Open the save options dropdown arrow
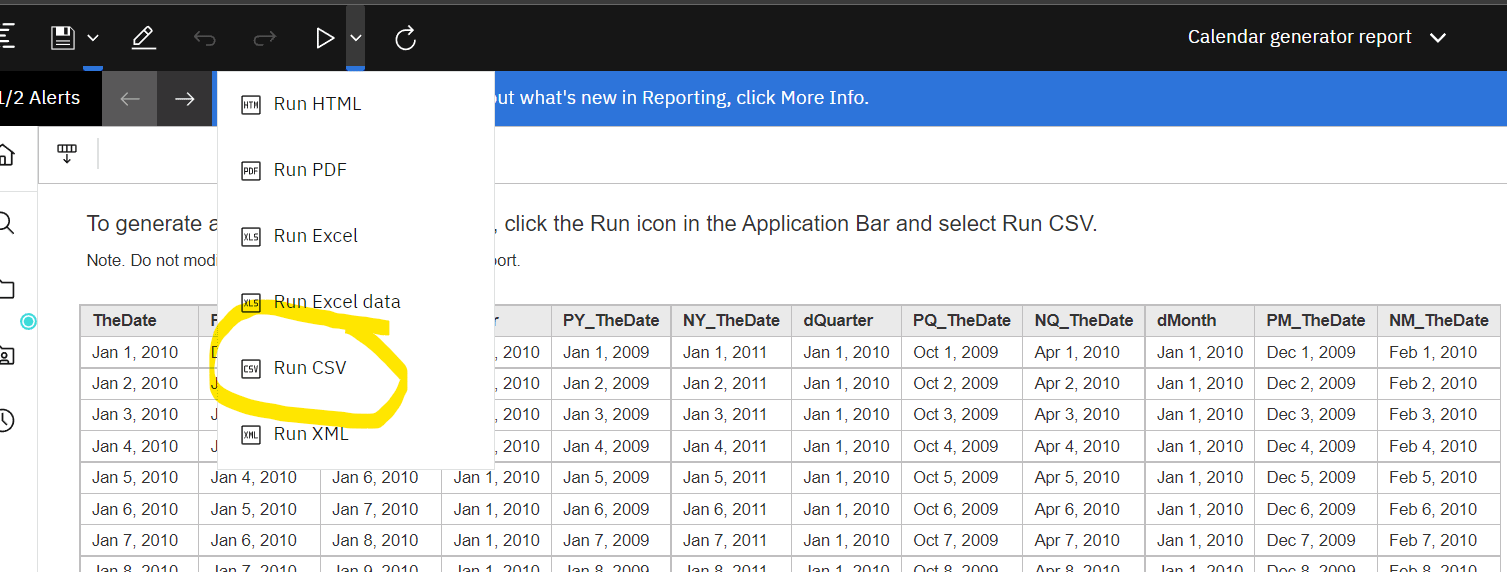1507x572 pixels. click(x=93, y=38)
